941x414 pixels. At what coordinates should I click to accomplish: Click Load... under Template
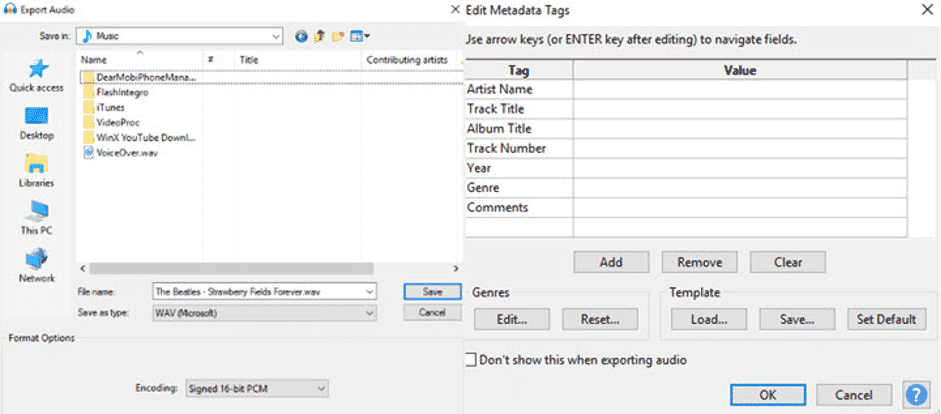pyautogui.click(x=709, y=319)
